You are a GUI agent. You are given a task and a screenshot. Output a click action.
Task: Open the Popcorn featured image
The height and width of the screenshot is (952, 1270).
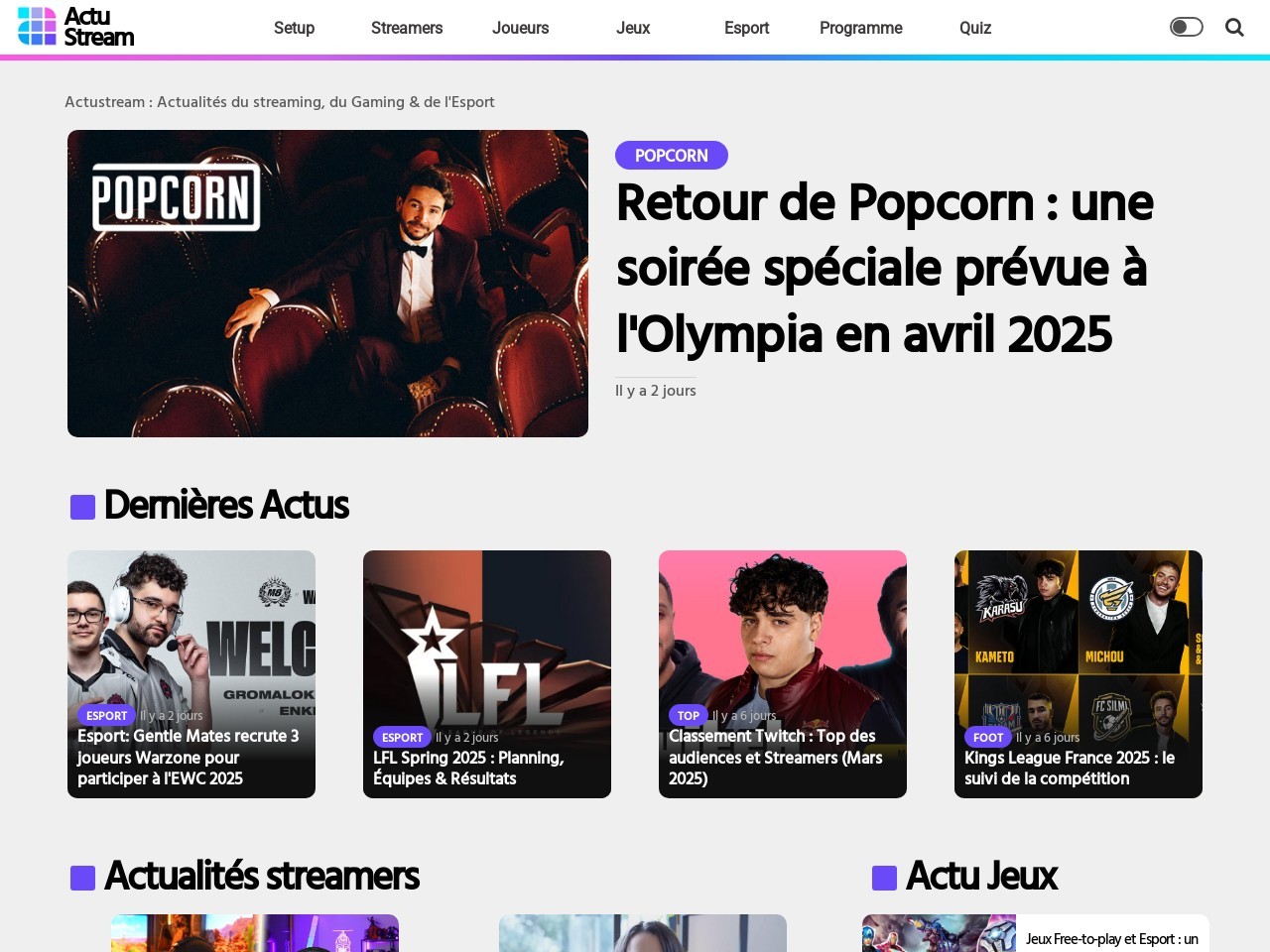327,284
